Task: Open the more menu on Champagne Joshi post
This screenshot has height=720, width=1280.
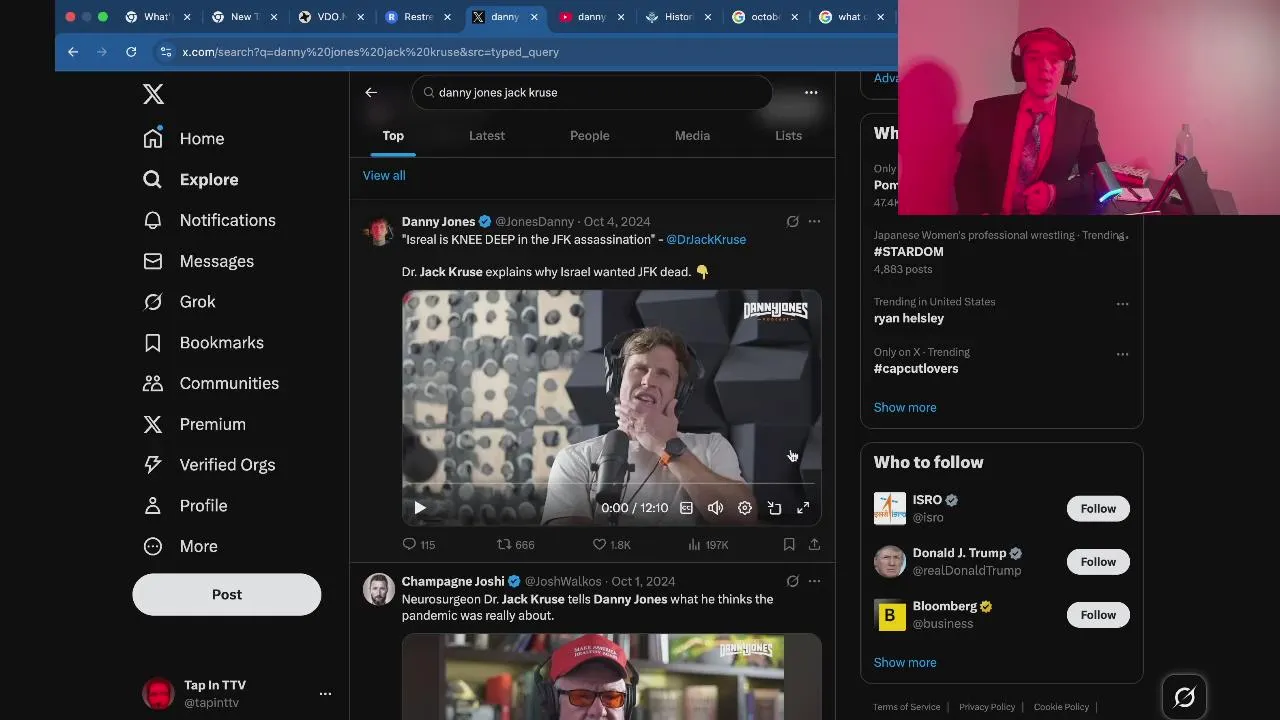Action: pyautogui.click(x=814, y=581)
